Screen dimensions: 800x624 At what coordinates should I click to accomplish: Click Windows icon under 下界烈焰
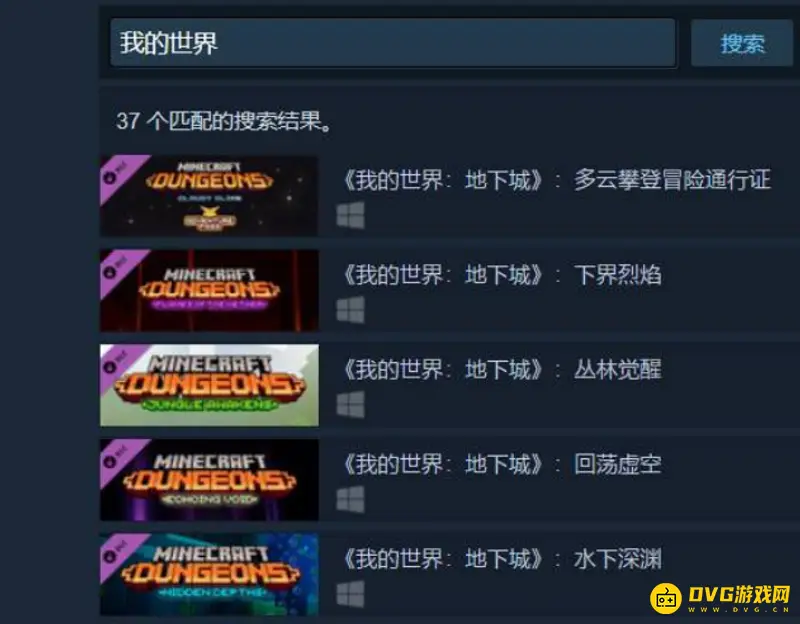pos(351,310)
